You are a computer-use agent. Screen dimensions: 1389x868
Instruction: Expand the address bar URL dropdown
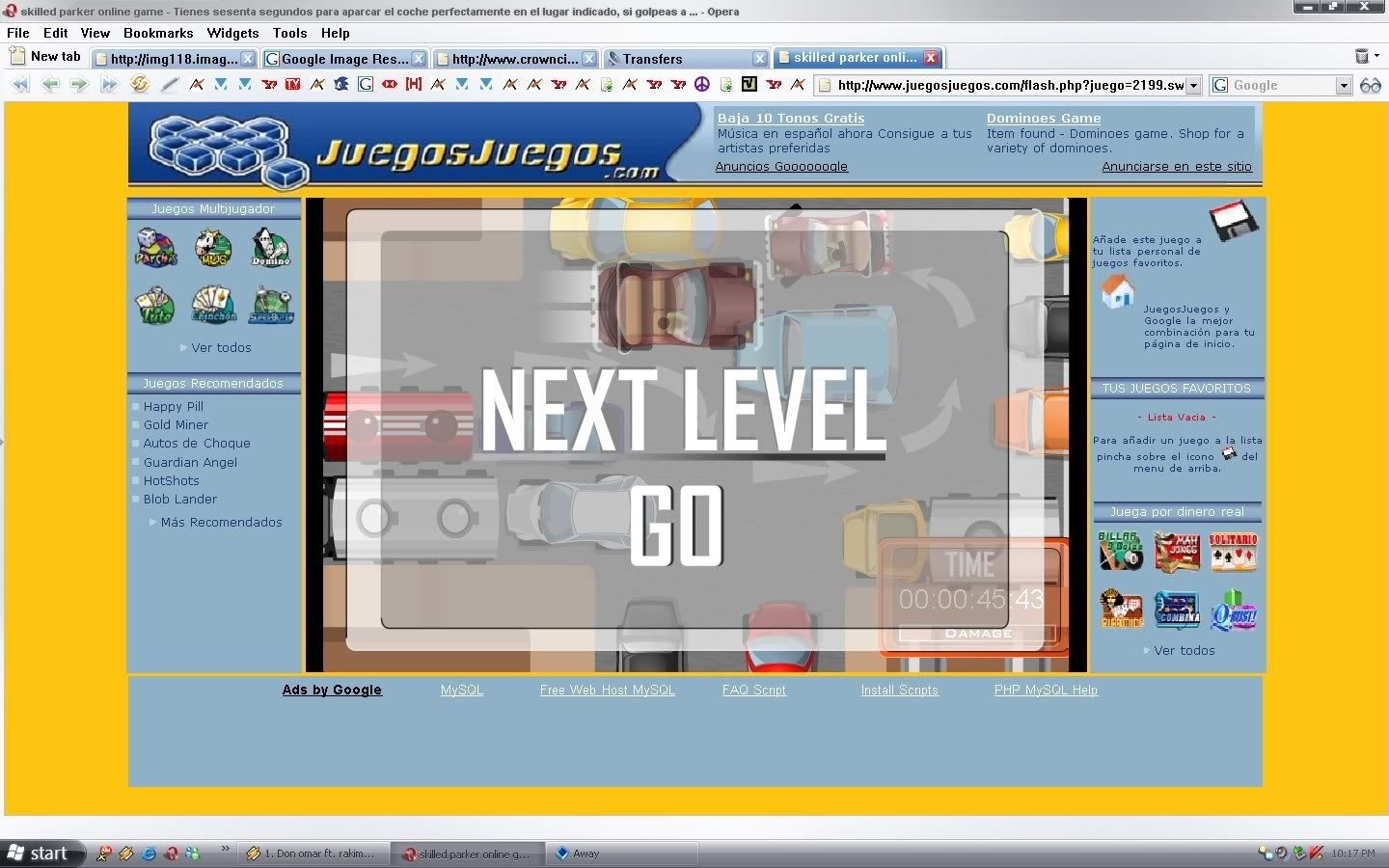tap(1193, 86)
